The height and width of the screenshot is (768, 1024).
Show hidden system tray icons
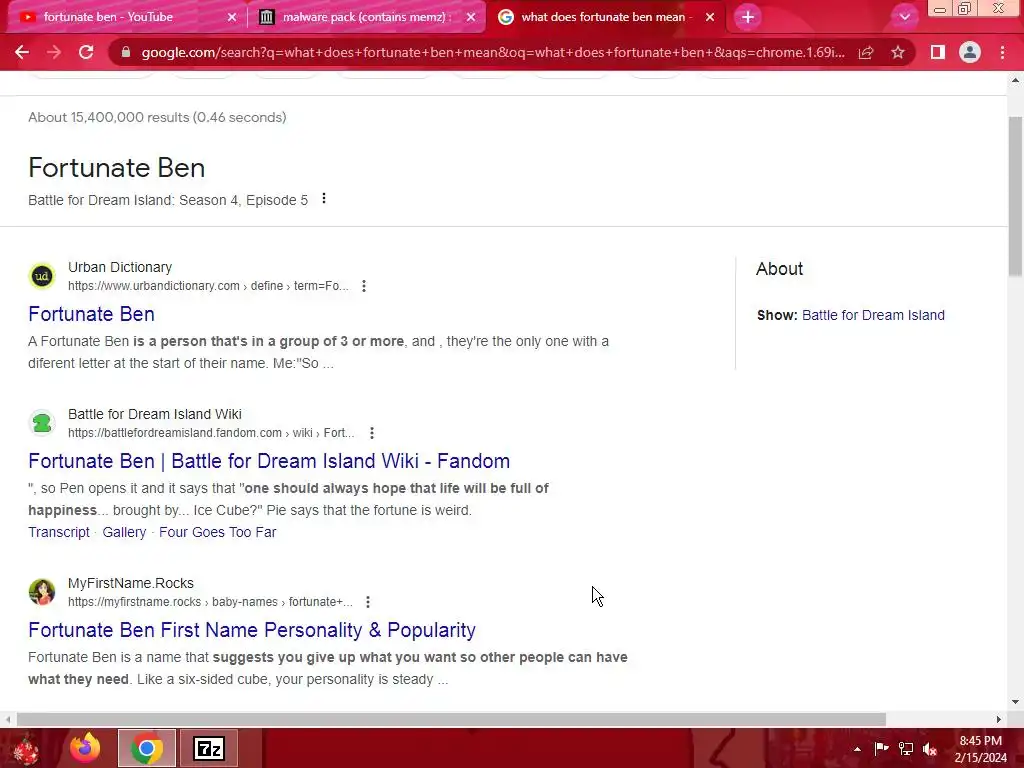(x=857, y=749)
